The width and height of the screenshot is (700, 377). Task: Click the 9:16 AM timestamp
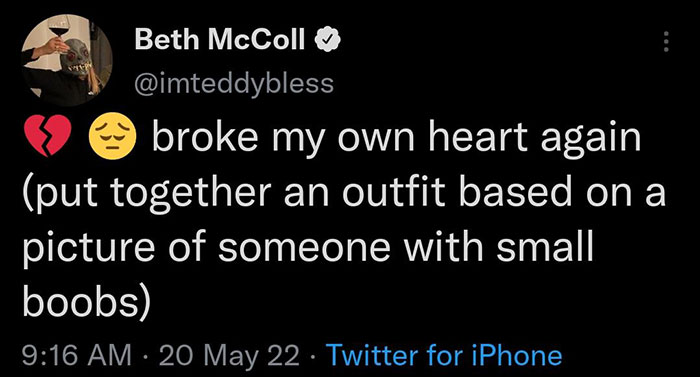(77, 356)
